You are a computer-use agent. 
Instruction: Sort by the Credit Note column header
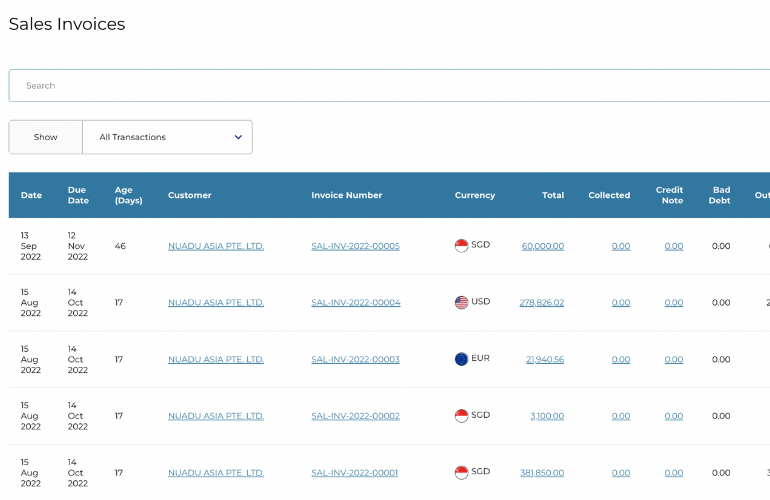coord(670,195)
